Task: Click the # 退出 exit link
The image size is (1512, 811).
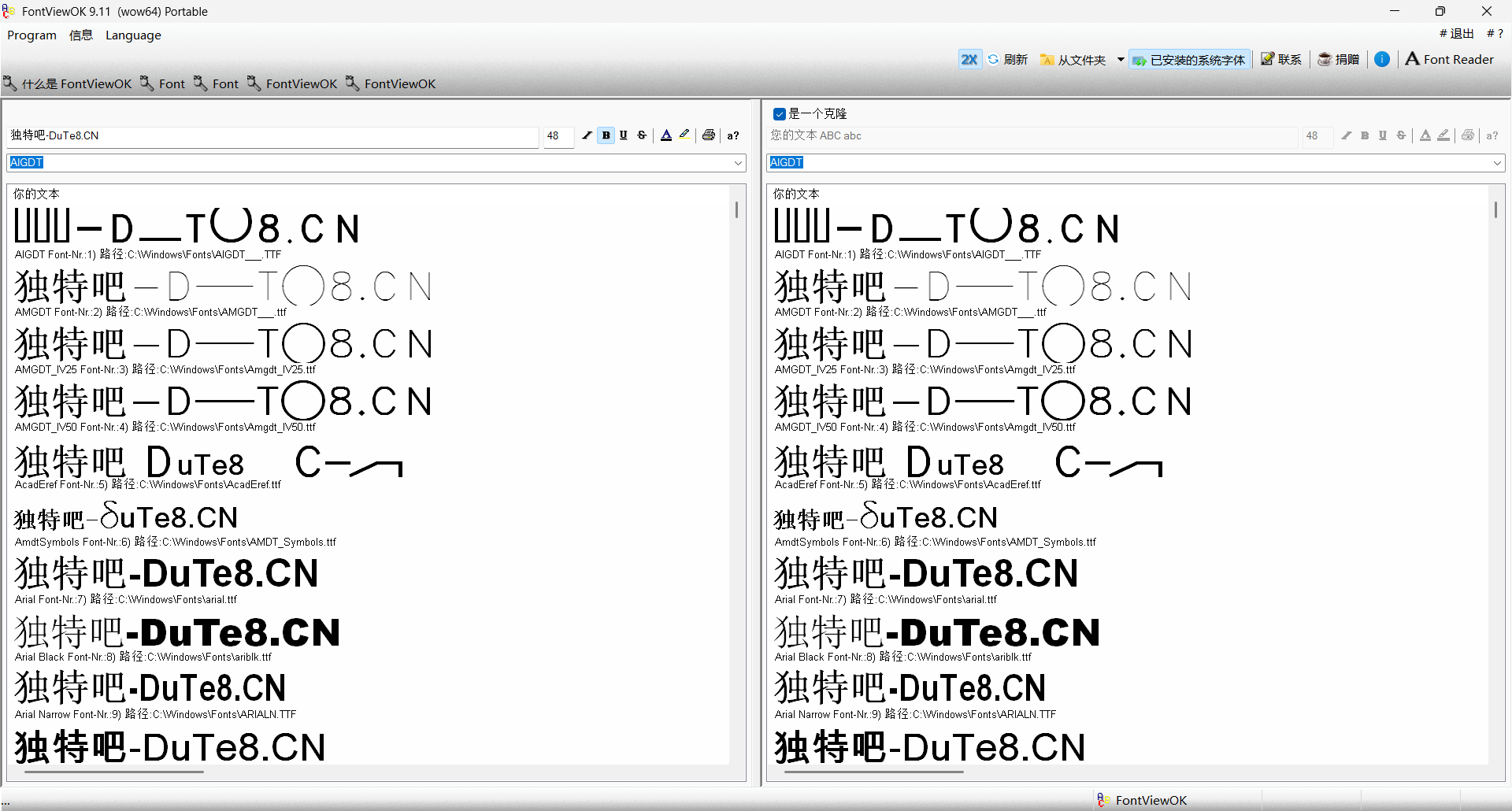Action: point(1456,34)
